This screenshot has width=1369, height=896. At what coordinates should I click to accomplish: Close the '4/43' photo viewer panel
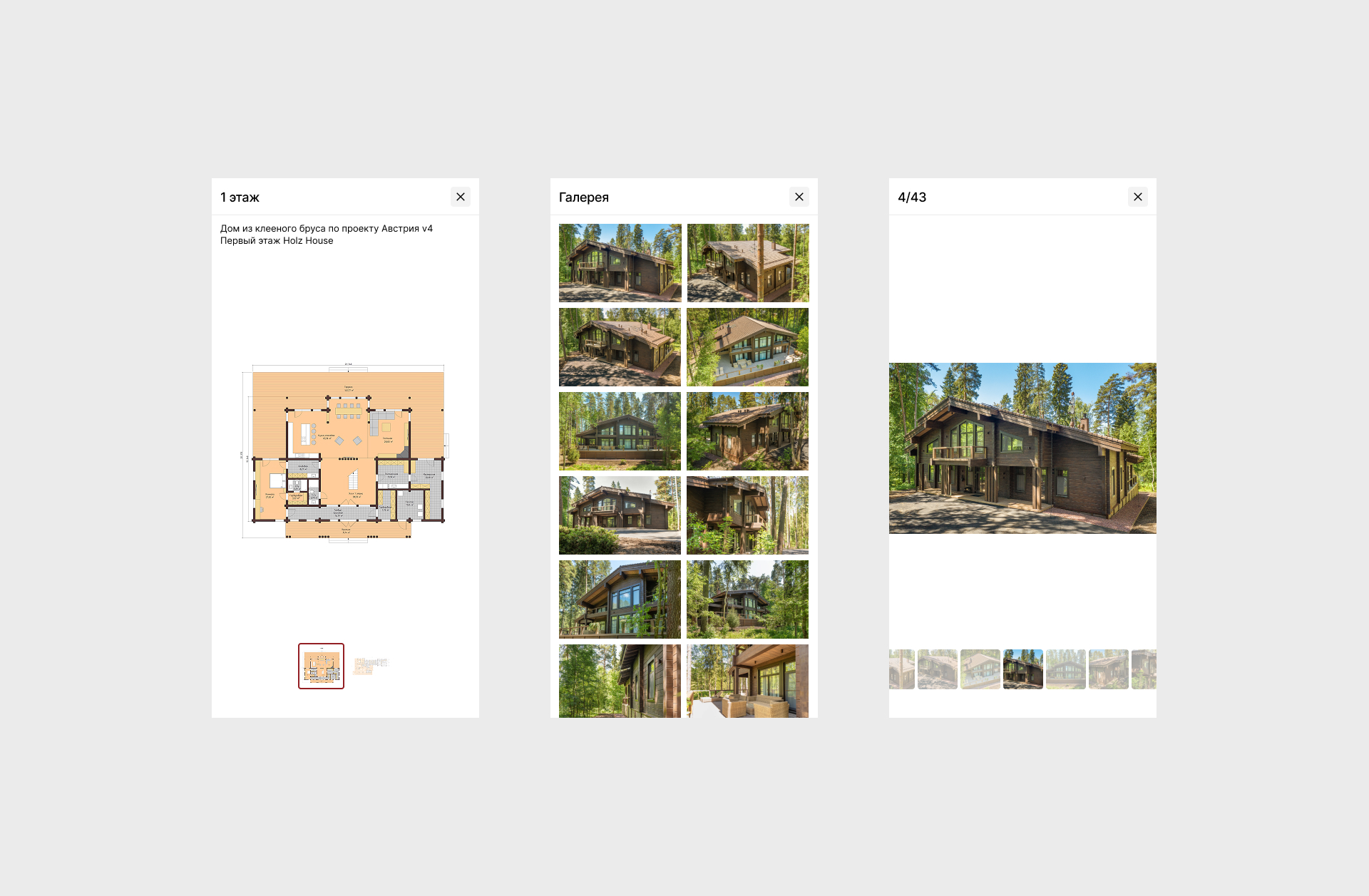point(1138,197)
